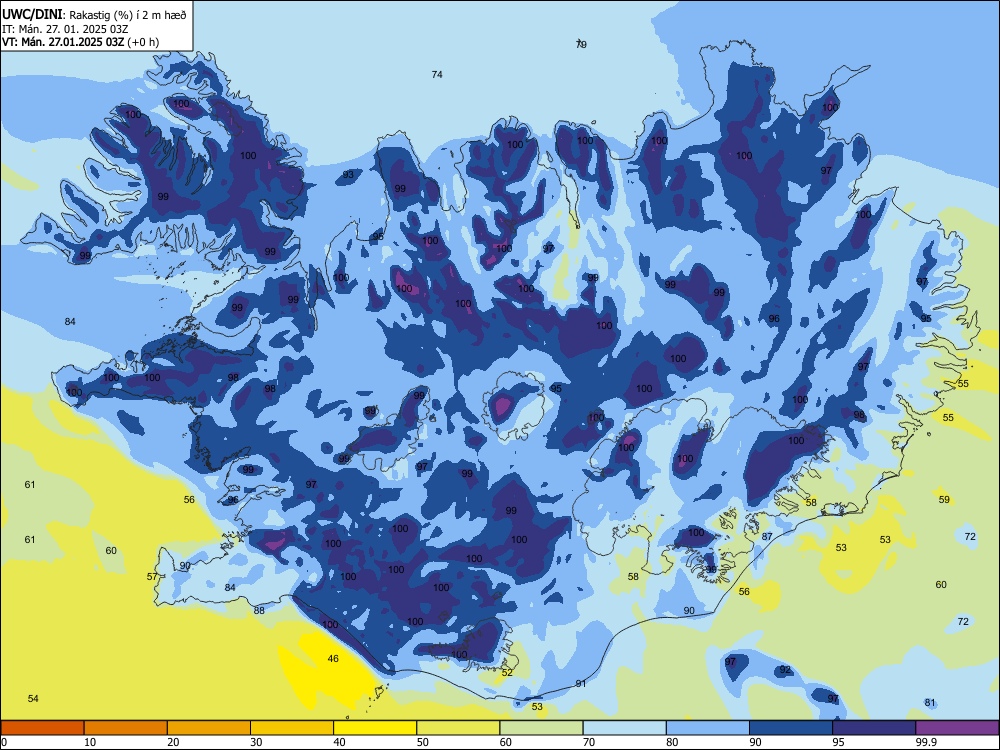
Task: Click the map value '57' on the Reykjanes peninsula
Action: pyautogui.click(x=152, y=577)
